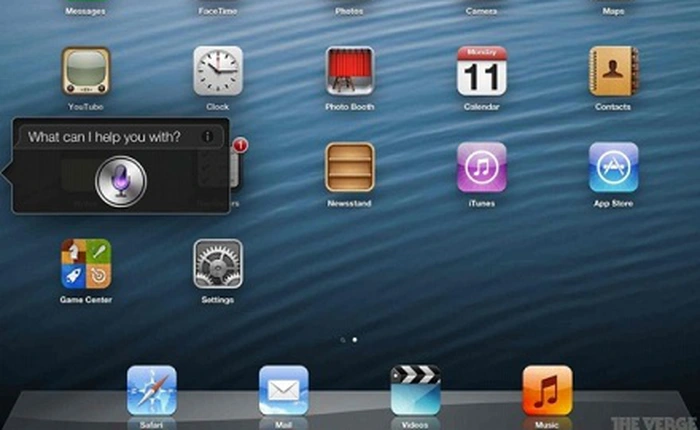Open Mail from the dock
The width and height of the screenshot is (700, 430).
pyautogui.click(x=283, y=391)
